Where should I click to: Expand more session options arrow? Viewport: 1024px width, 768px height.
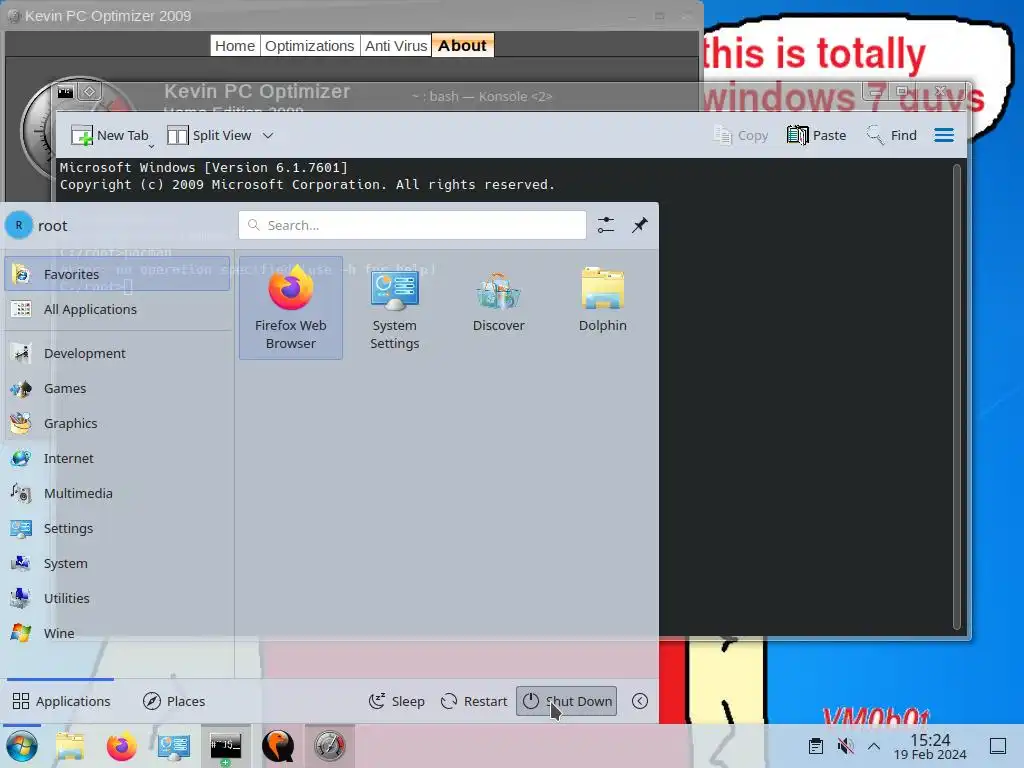coord(640,701)
